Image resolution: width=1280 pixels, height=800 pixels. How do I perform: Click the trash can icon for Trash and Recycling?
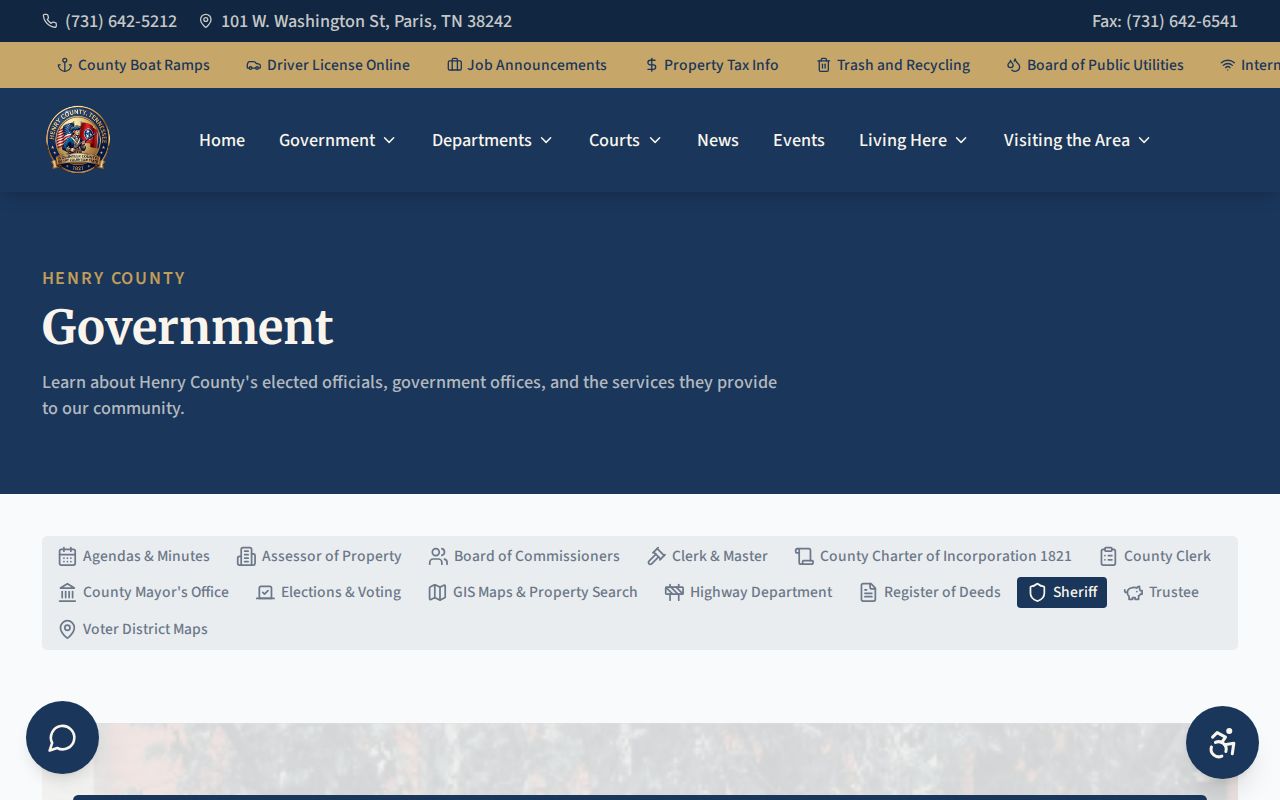[824, 65]
